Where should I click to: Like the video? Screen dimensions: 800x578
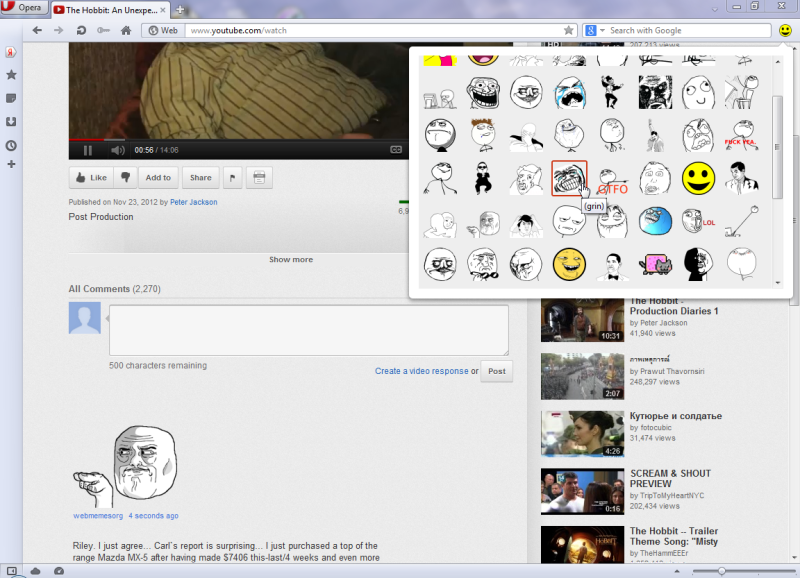91,178
